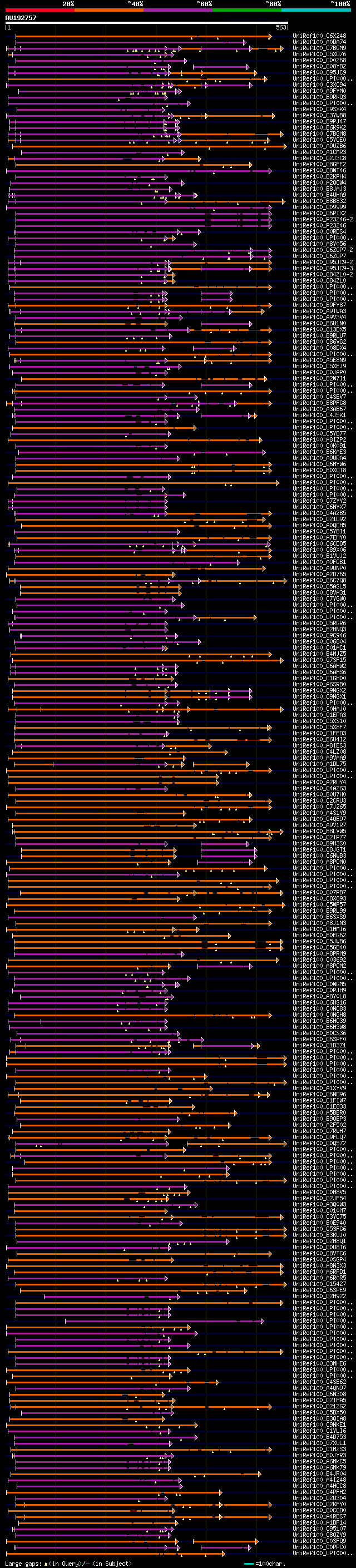Select the UniRef100_Q95JC9-3 isoform label
Image resolution: width=356 pixels, height=1568 pixels.
point(323,269)
